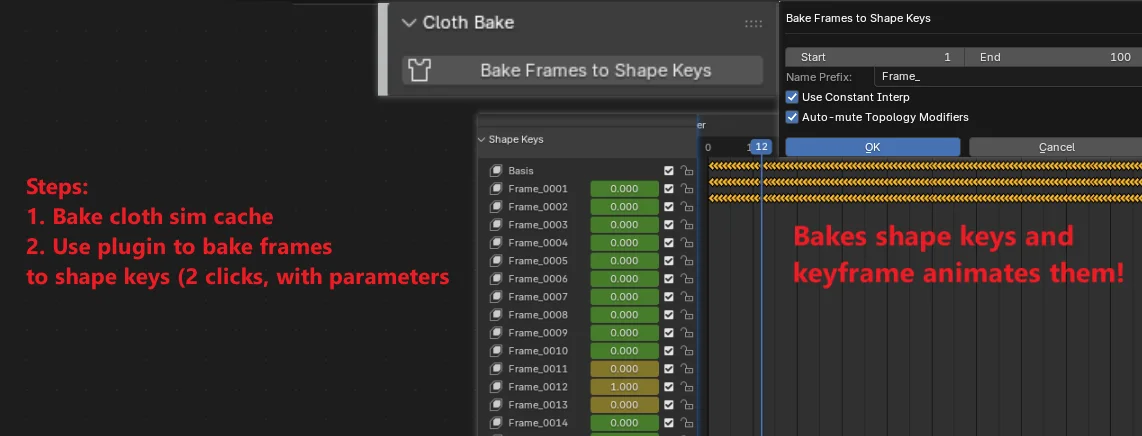Select the Frame_0004 shape key name
1142x436 pixels.
[537, 242]
